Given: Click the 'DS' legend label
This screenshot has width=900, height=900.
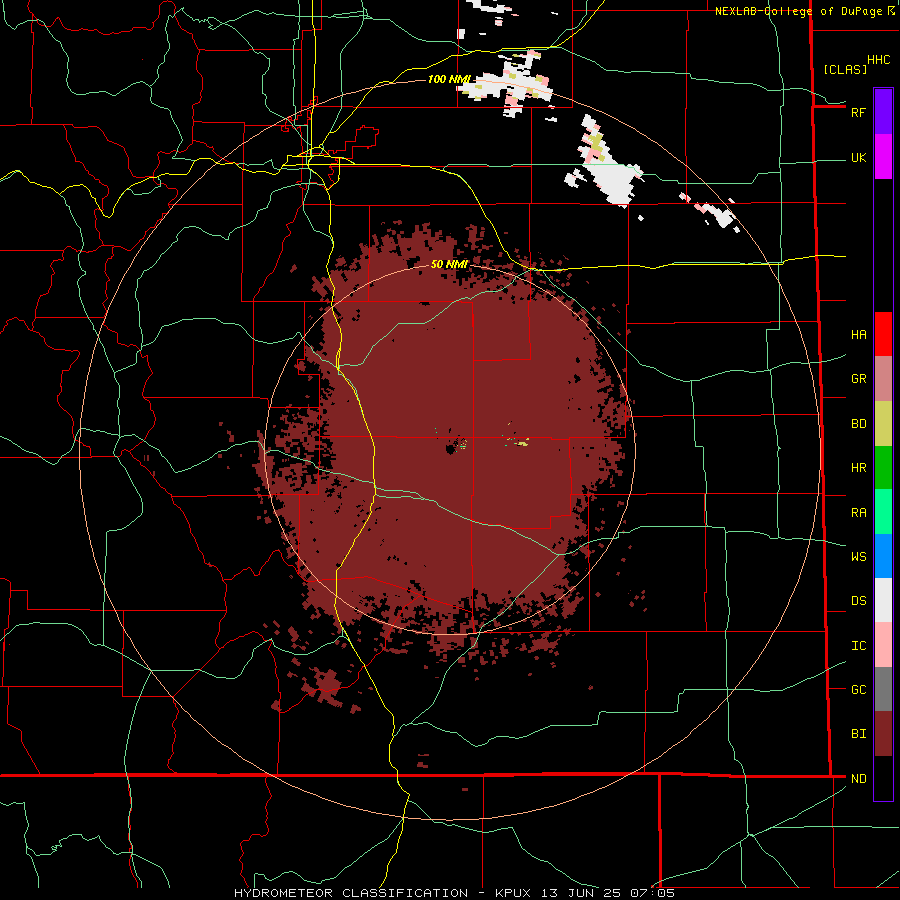Looking at the screenshot, I should 858,601.
